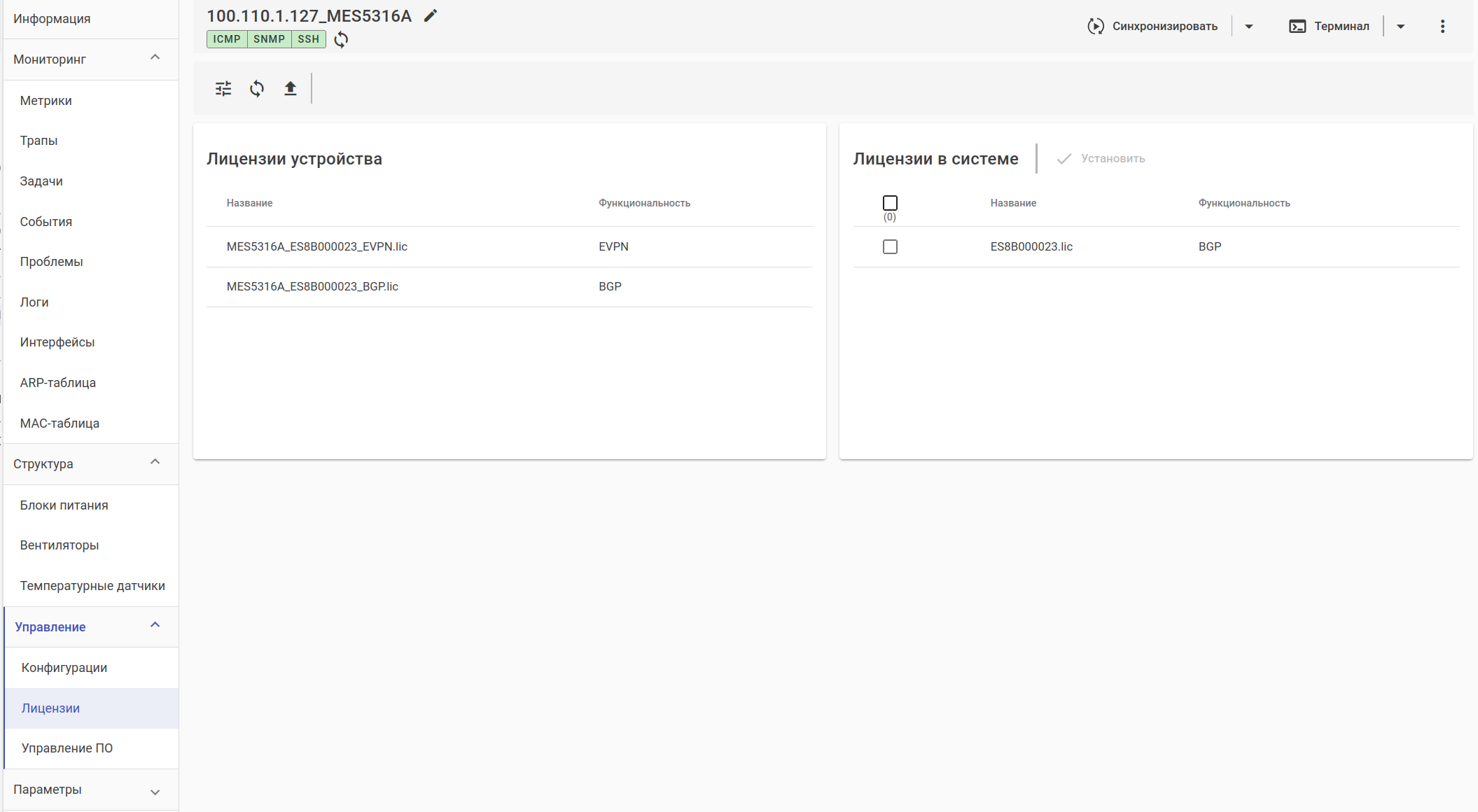Image resolution: width=1478 pixels, height=812 pixels.
Task: Expand the Параметры sidebar section
Action: tap(155, 791)
